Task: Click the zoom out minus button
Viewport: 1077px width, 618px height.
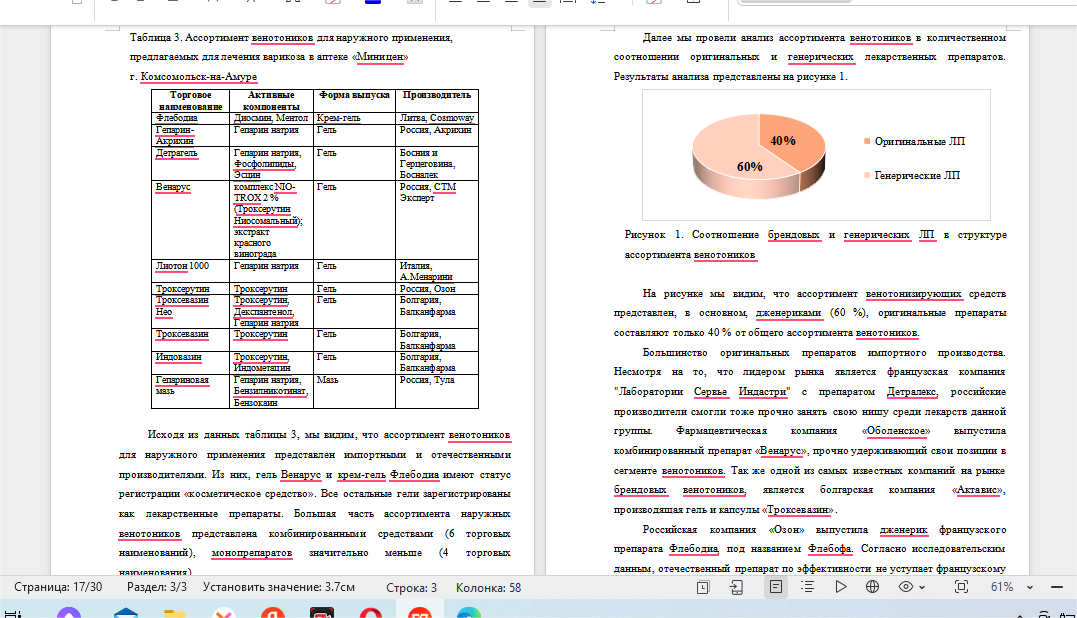Action: coord(1057,587)
